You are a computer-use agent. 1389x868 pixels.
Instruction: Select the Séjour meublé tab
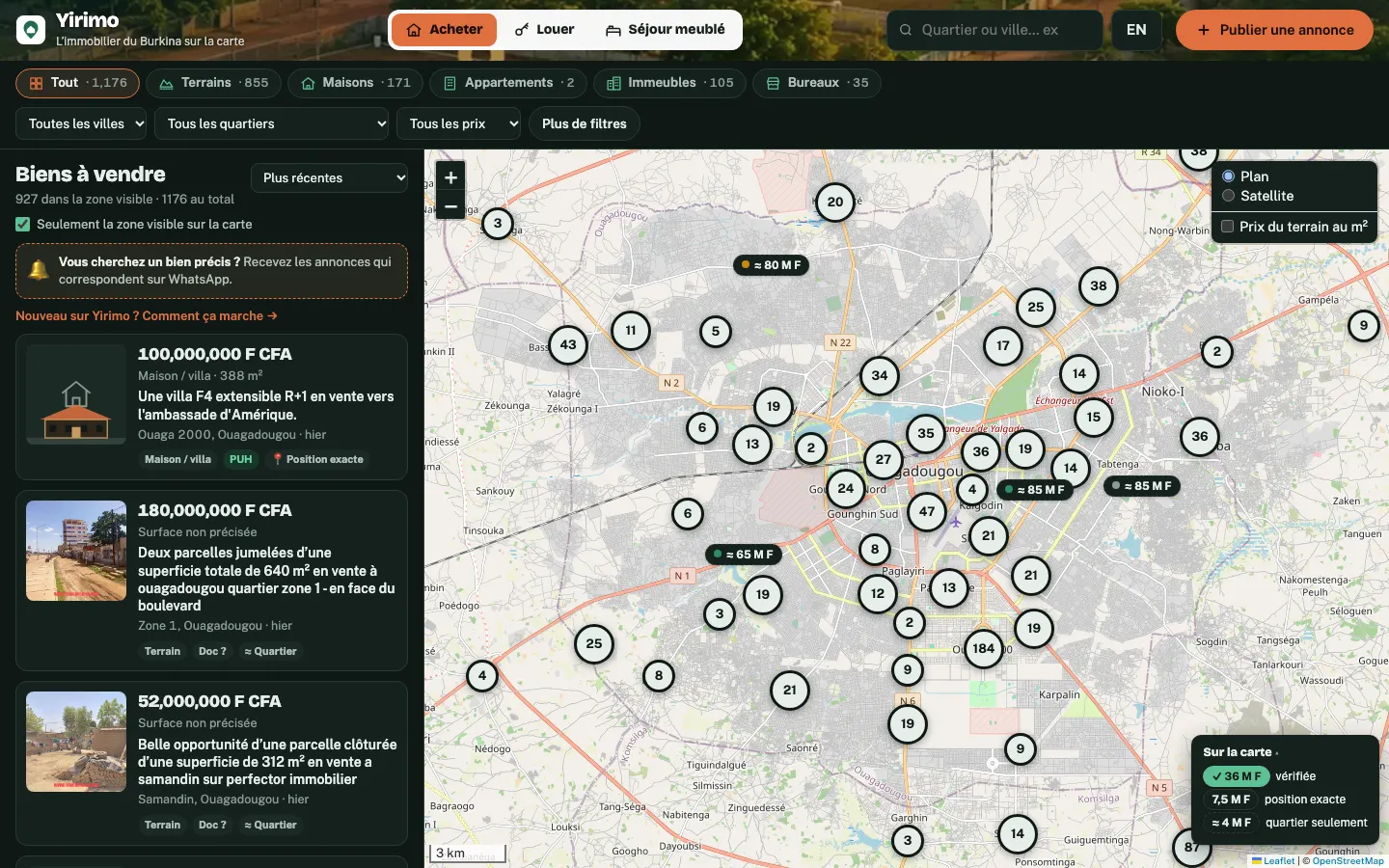(666, 30)
